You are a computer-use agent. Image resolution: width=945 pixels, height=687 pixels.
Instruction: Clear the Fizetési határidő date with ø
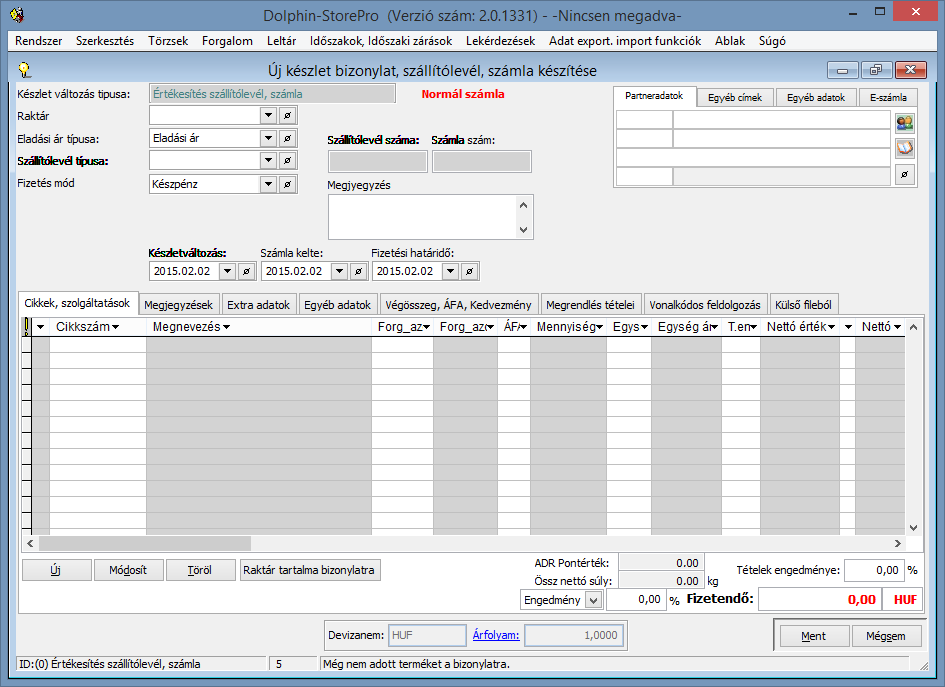(470, 271)
